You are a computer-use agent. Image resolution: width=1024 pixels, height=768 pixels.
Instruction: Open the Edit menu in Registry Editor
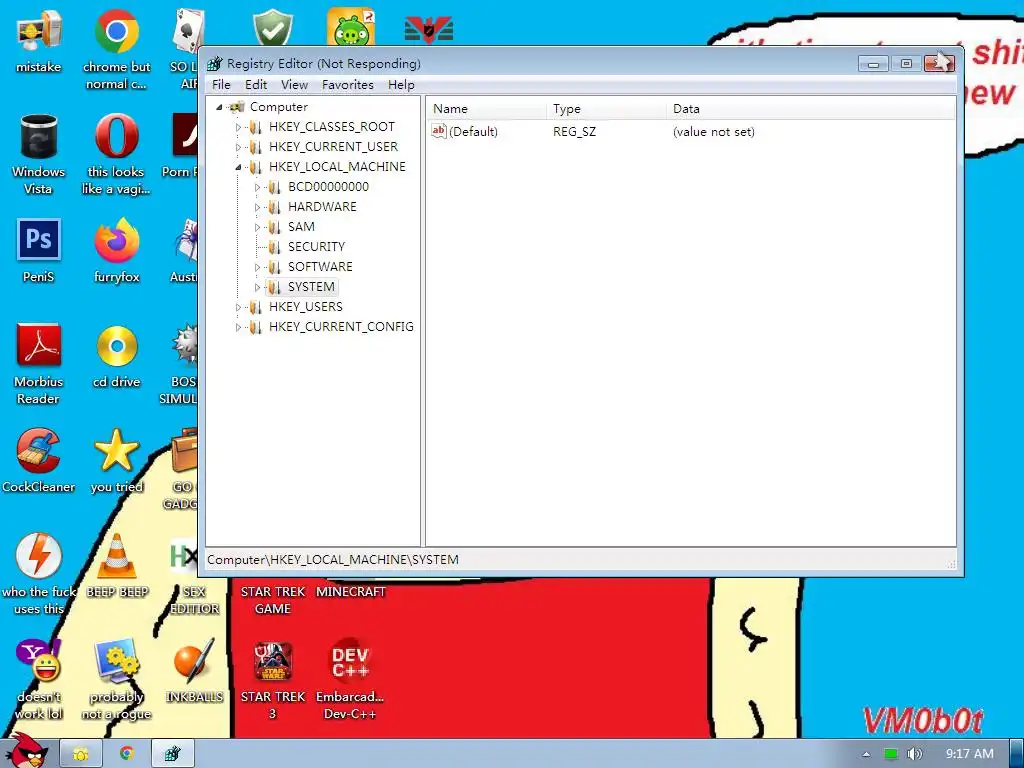[255, 85]
